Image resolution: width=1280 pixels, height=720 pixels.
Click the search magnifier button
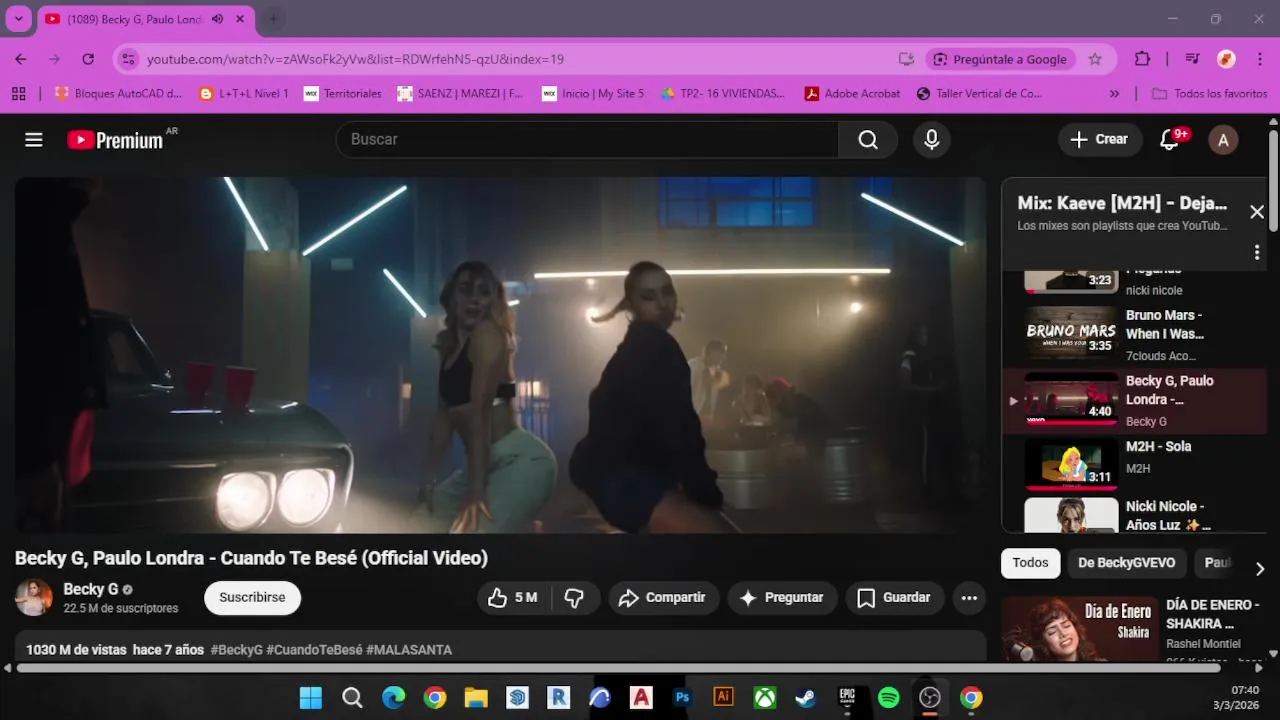pyautogui.click(x=868, y=140)
